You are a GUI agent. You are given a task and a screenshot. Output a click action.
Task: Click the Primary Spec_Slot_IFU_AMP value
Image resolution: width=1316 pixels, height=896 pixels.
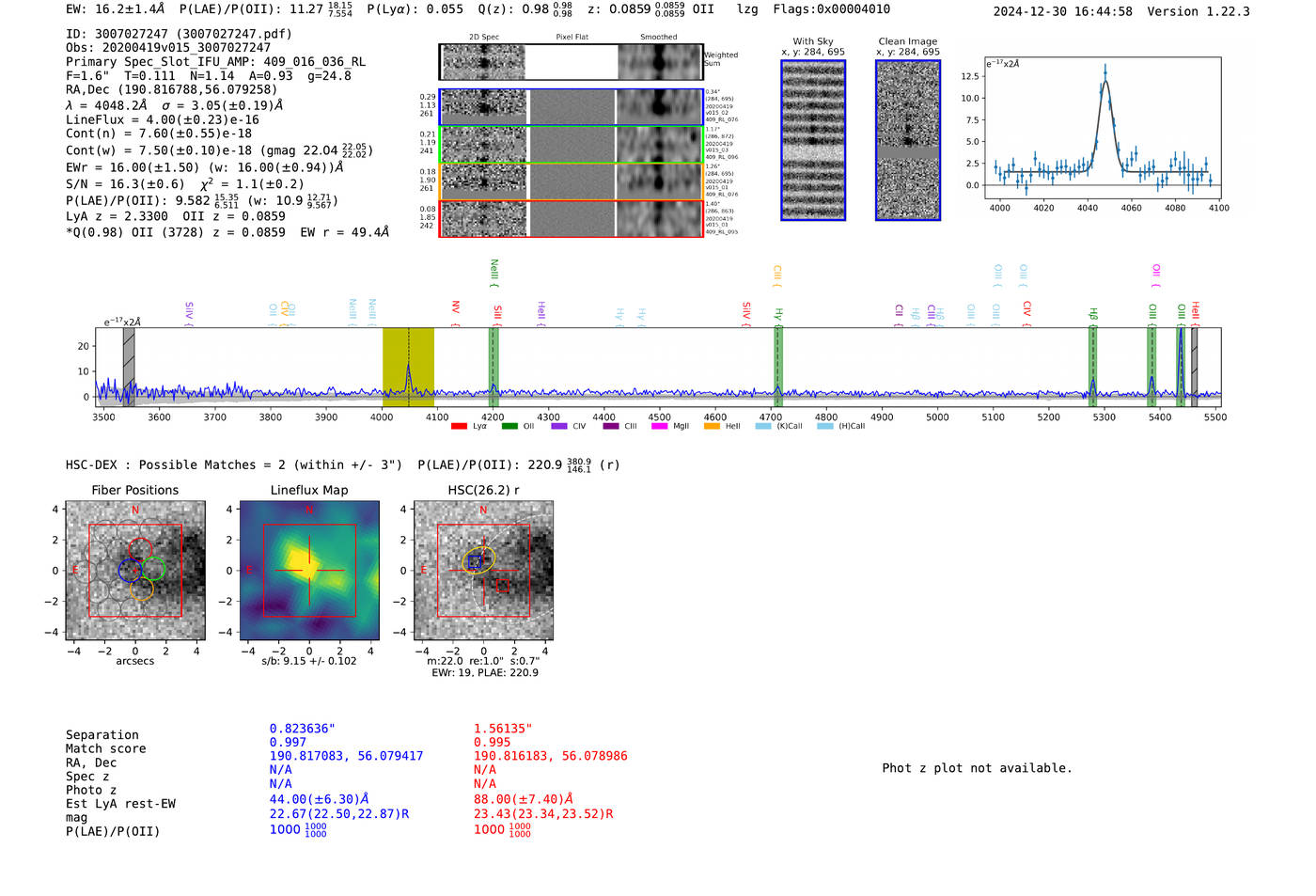[x=314, y=61]
